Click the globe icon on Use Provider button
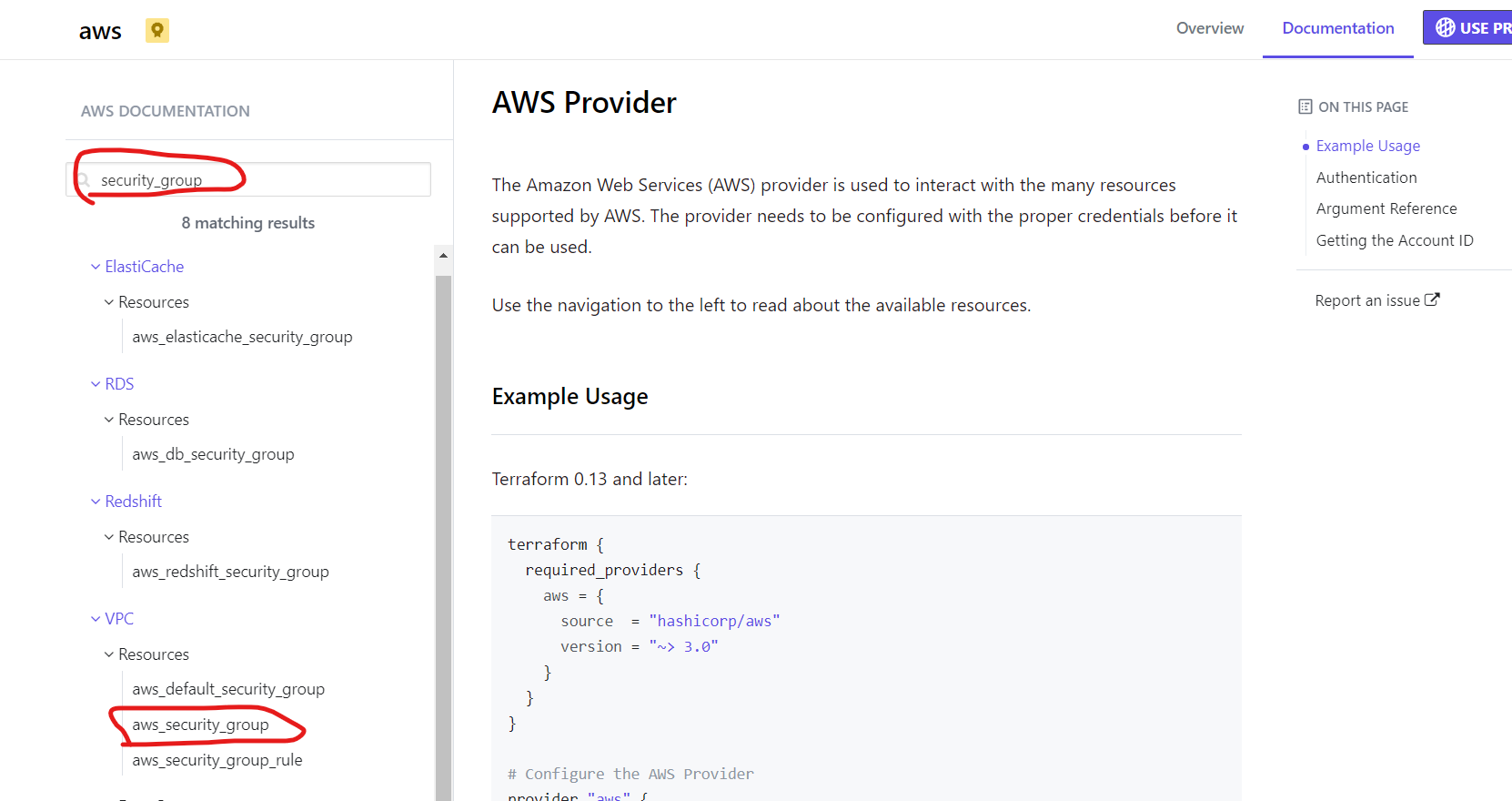 (1445, 28)
